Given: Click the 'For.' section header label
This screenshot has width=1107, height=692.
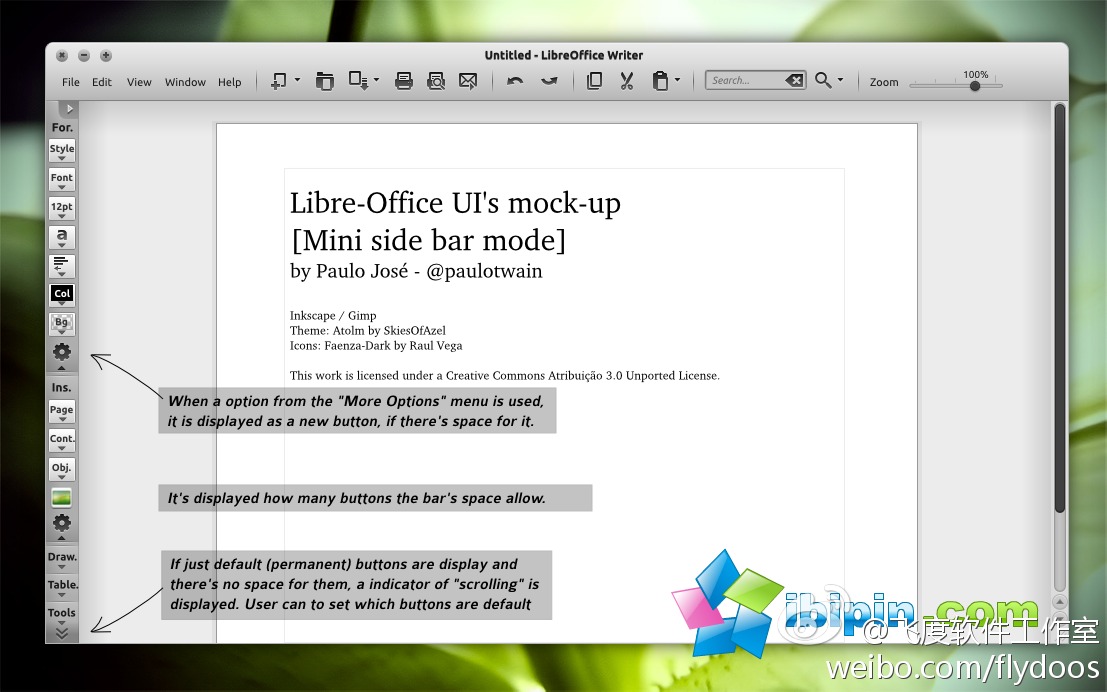Looking at the screenshot, I should pyautogui.click(x=61, y=127).
